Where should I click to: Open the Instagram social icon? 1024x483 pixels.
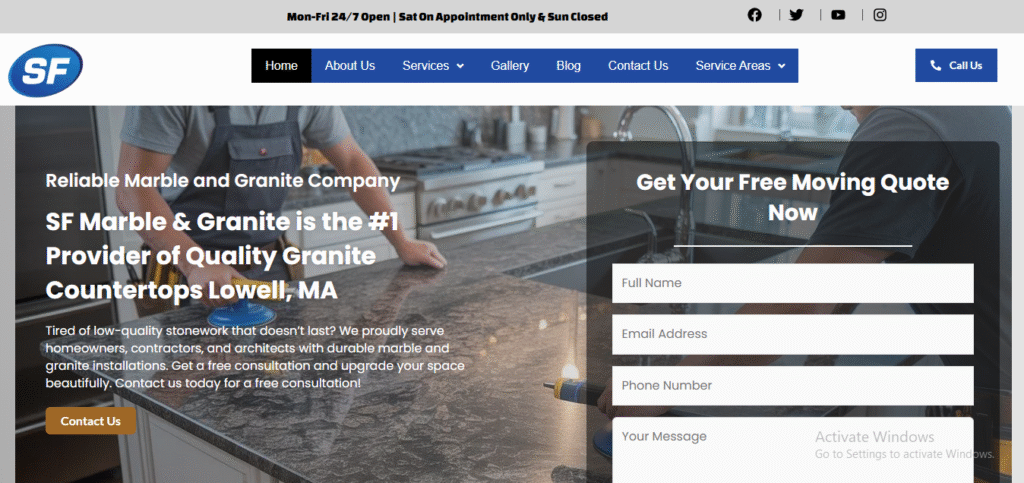[x=880, y=15]
